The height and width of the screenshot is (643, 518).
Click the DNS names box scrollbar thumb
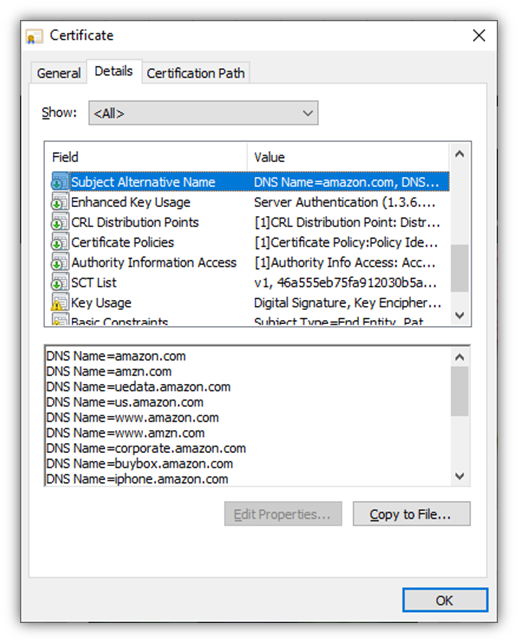(460, 392)
